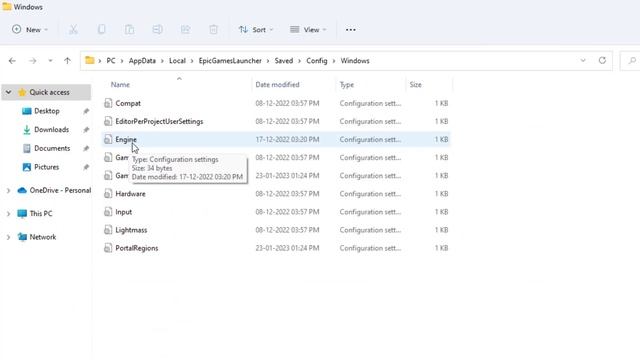
Task: Click the Copy toolbar icon
Action: coord(101,30)
